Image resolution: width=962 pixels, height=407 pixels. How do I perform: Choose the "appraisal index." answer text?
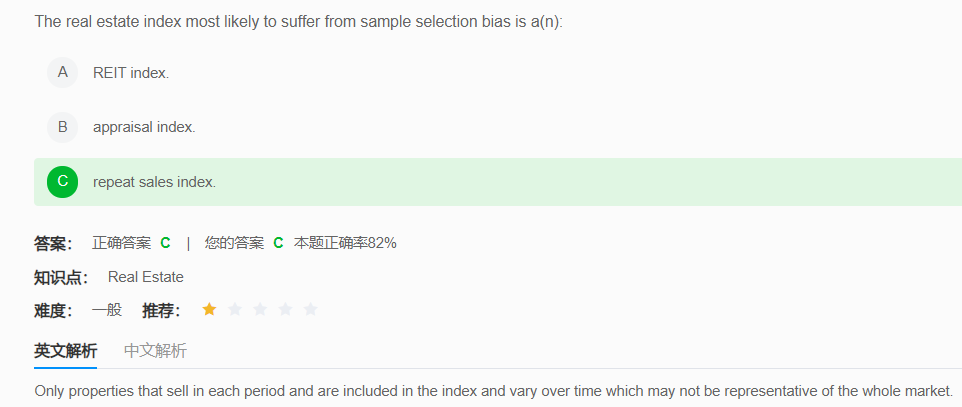pos(144,128)
